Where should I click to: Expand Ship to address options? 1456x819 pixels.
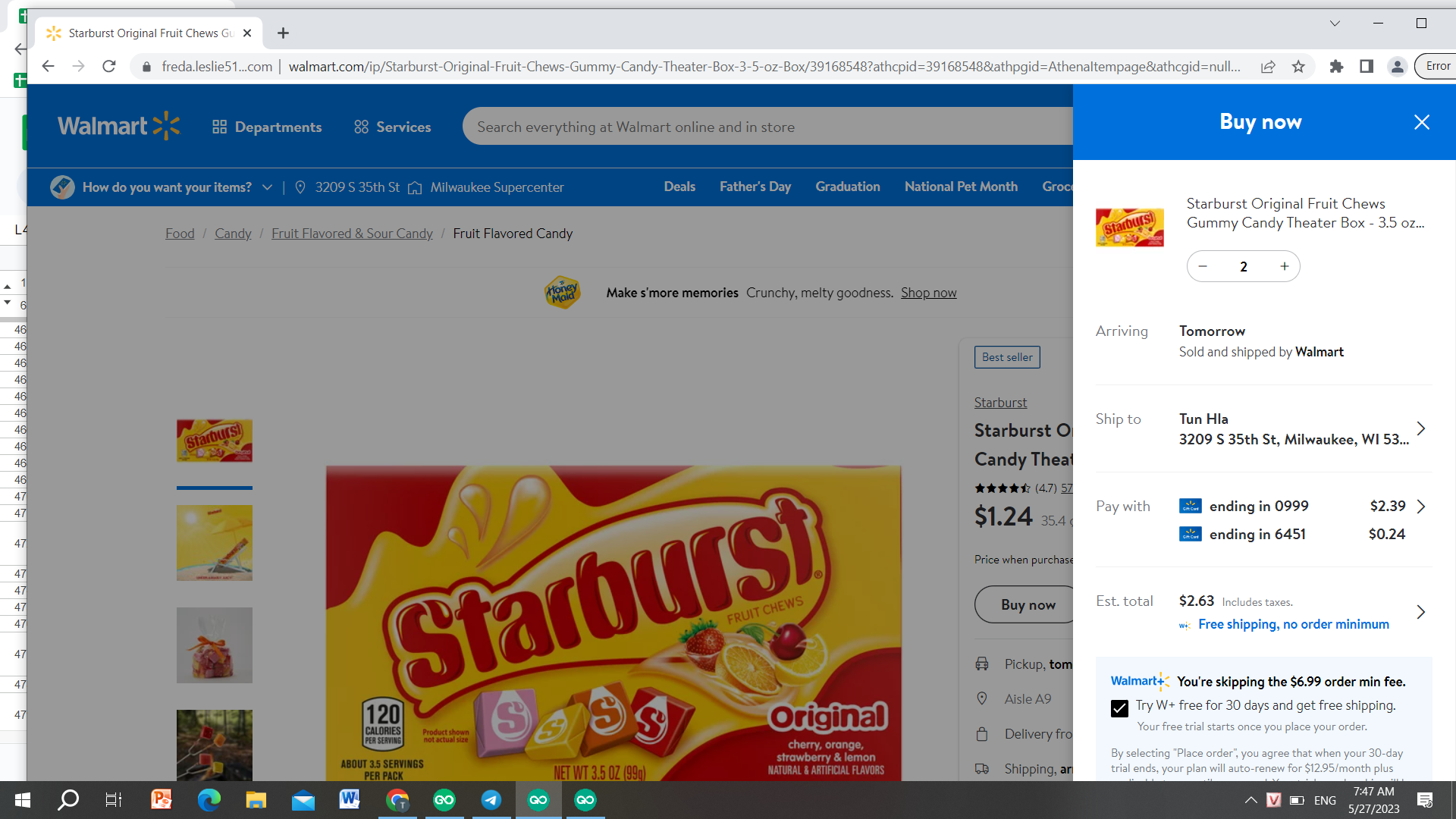(x=1421, y=428)
